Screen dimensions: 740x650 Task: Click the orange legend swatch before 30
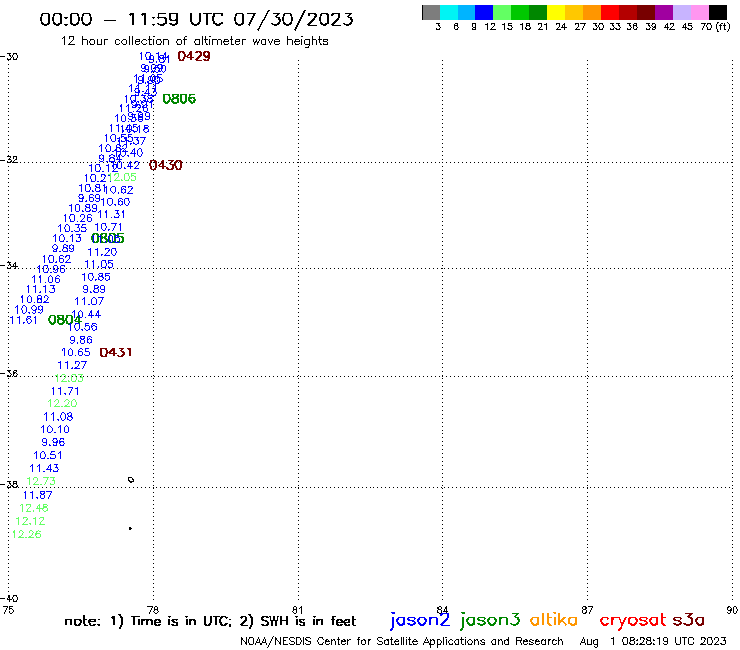(592, 12)
